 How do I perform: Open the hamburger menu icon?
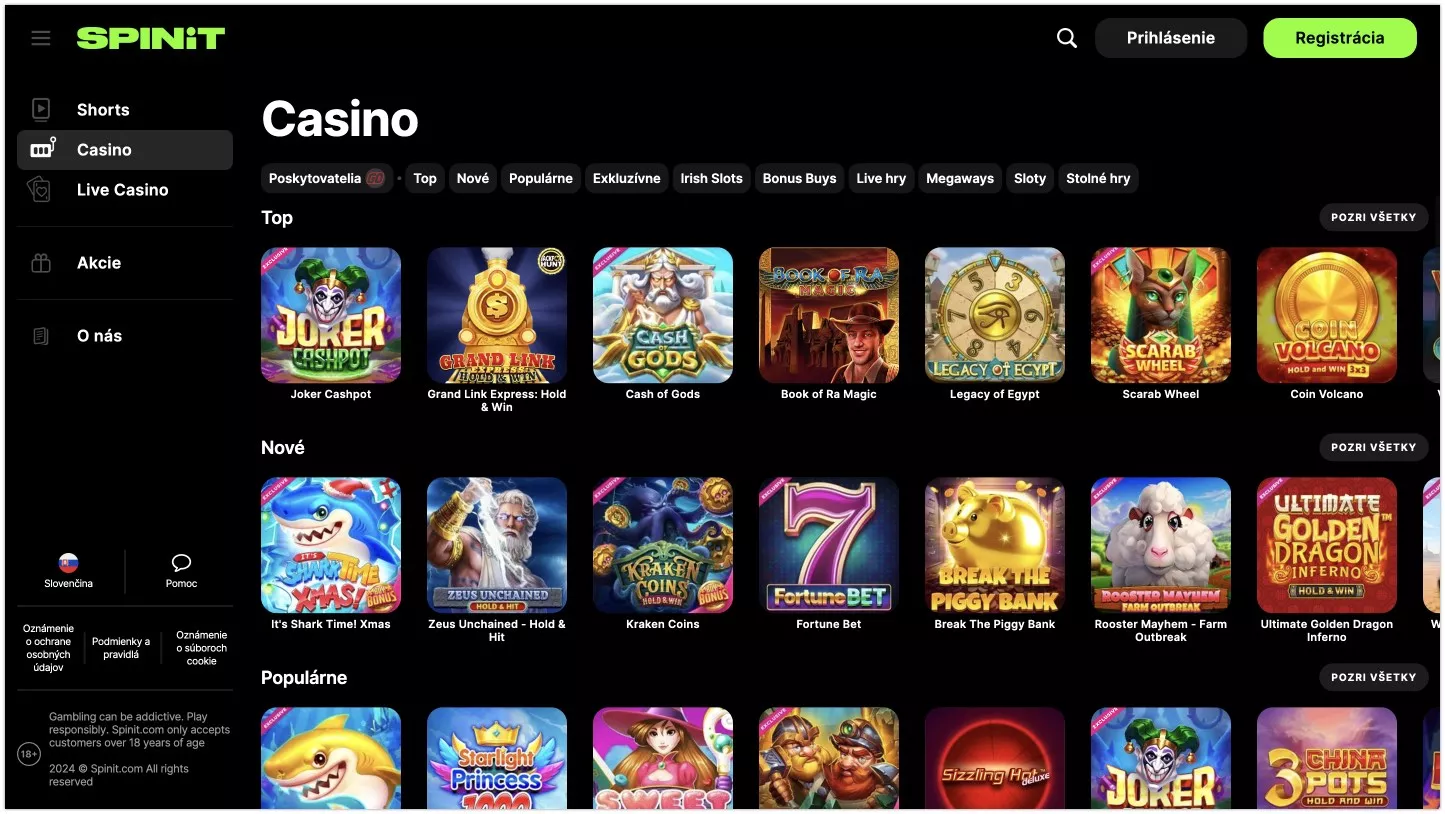pyautogui.click(x=41, y=38)
